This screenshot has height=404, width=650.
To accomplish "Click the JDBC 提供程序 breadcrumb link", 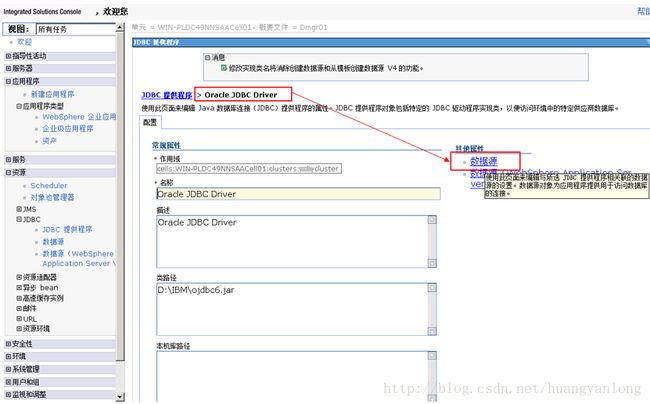I will tap(167, 95).
